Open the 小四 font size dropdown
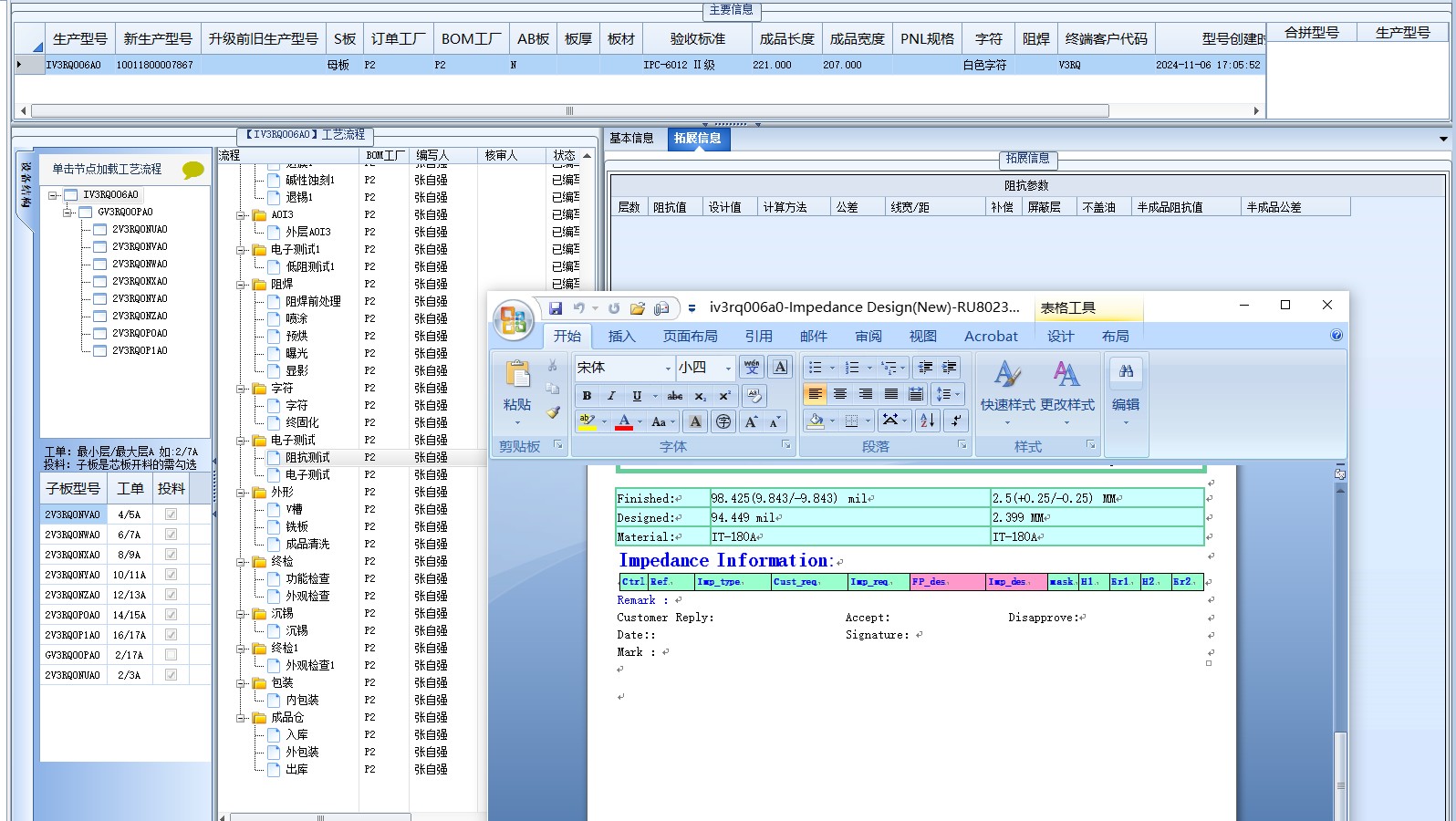Image resolution: width=1456 pixels, height=821 pixels. 728,368
